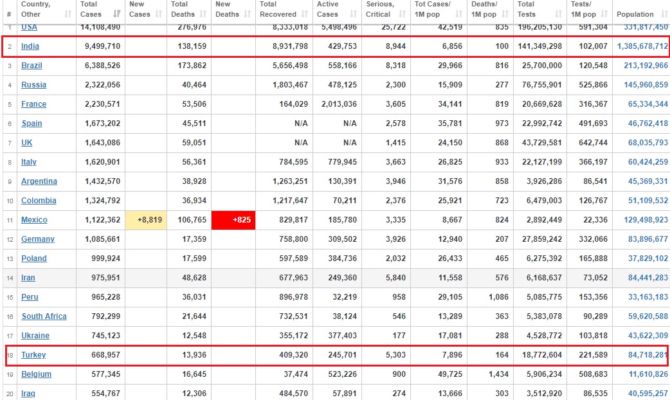Sort by Deaths/1M pop column arrows
Image resolution: width=670 pixels, height=400 pixels.
click(505, 14)
